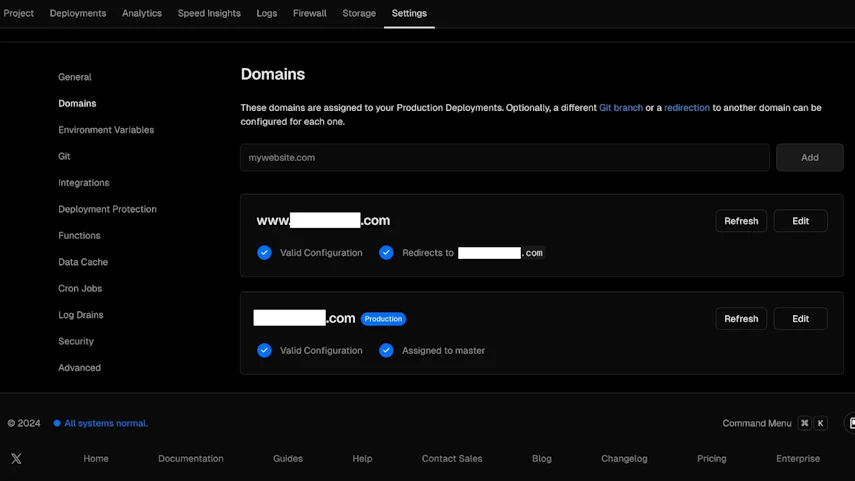Screen dimensions: 855x481
Task: Click the blue systems status dot
Action: point(57,423)
